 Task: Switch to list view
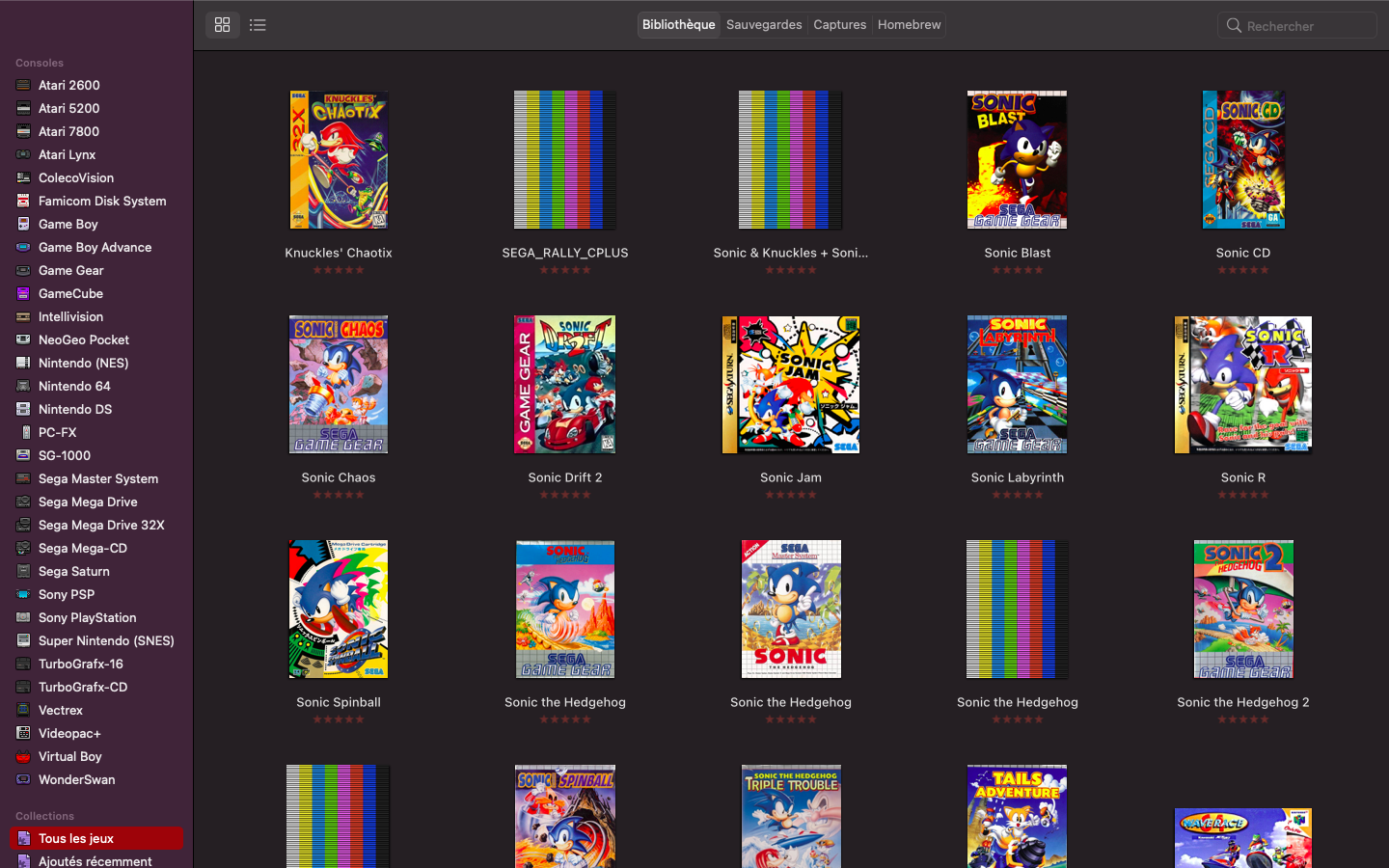(258, 25)
